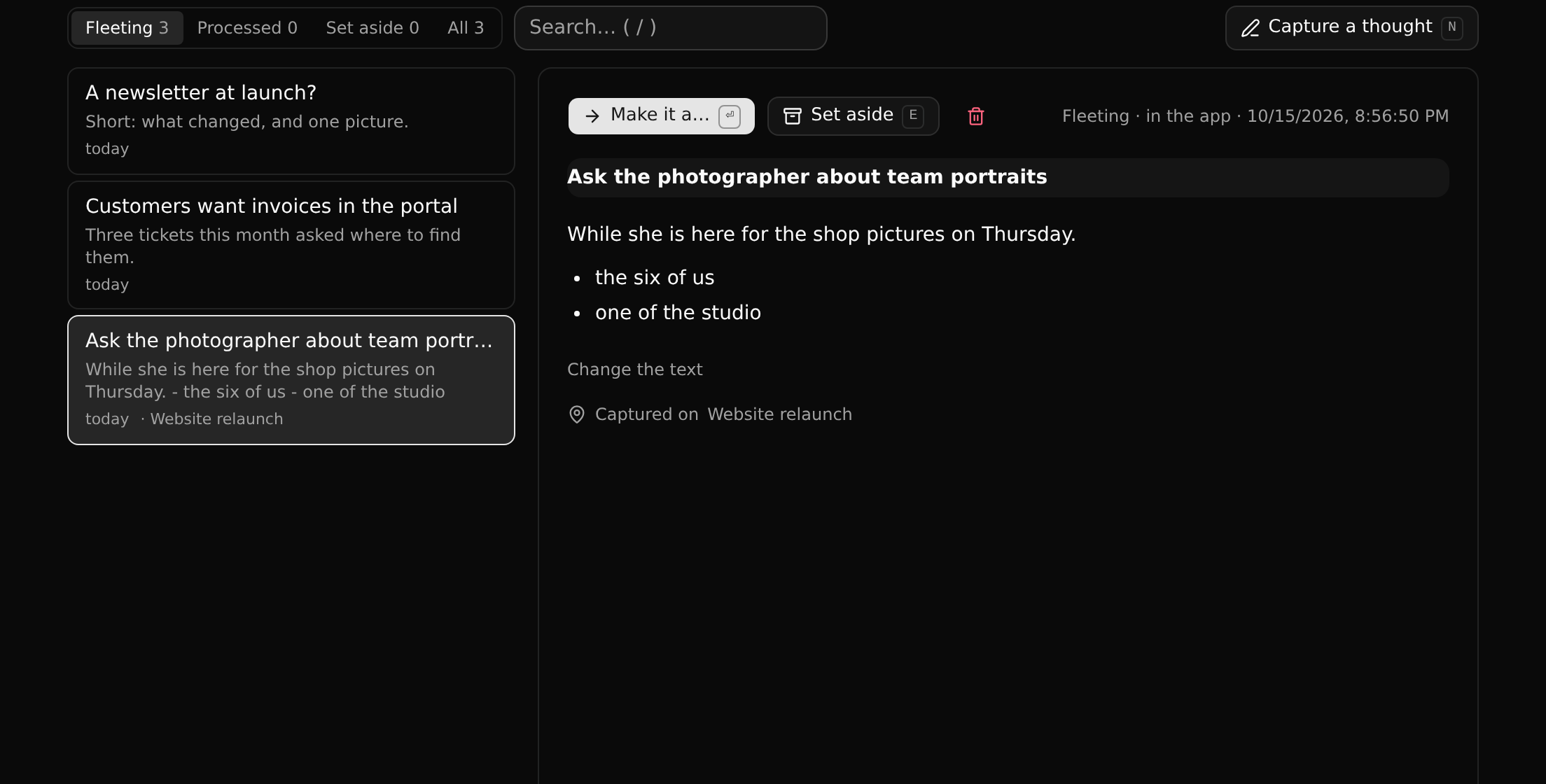
Task: Click 'Website relaunch' tag in the note card
Action: tap(216, 419)
